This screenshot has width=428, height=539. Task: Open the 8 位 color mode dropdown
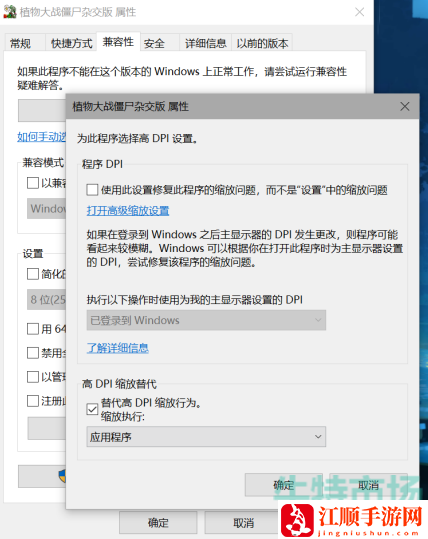46,299
